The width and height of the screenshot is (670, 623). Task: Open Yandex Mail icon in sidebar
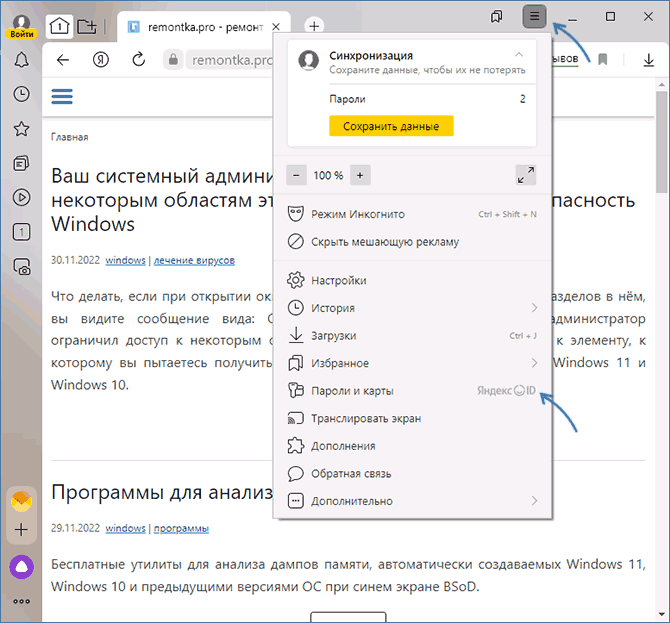[x=21, y=502]
